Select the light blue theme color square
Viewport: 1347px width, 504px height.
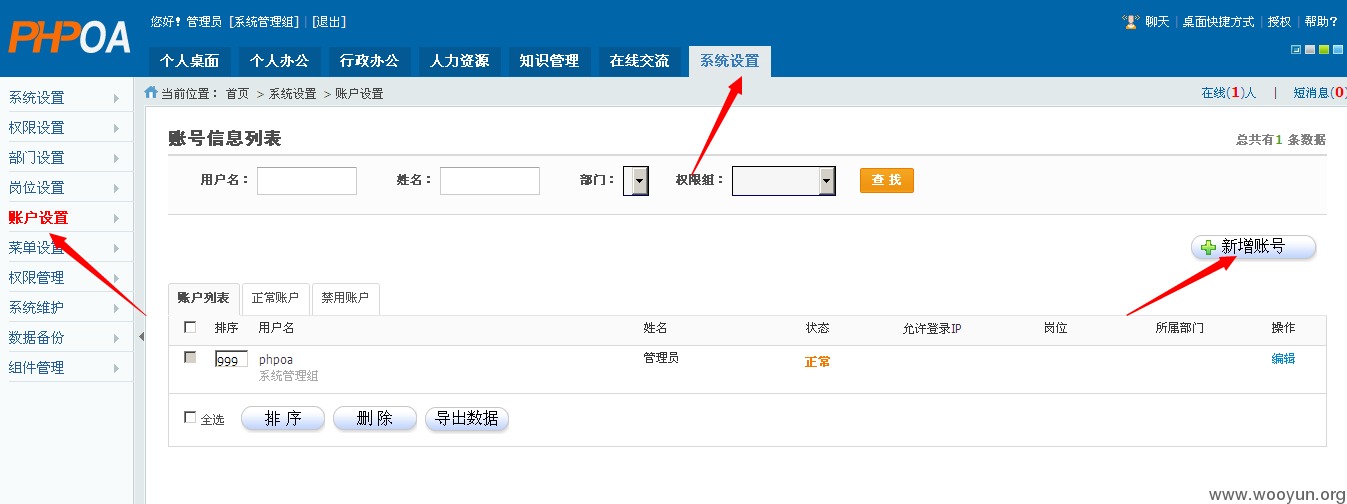(x=1338, y=49)
